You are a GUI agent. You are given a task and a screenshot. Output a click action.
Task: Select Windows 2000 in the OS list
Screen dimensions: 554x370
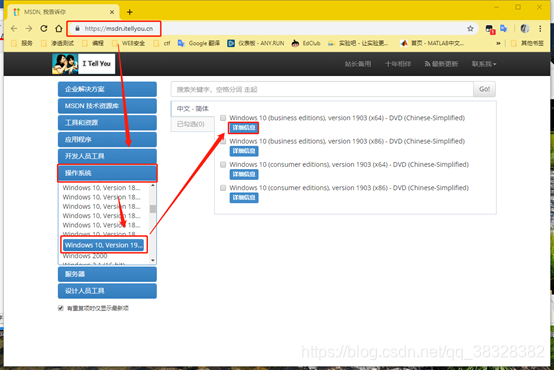click(x=85, y=256)
